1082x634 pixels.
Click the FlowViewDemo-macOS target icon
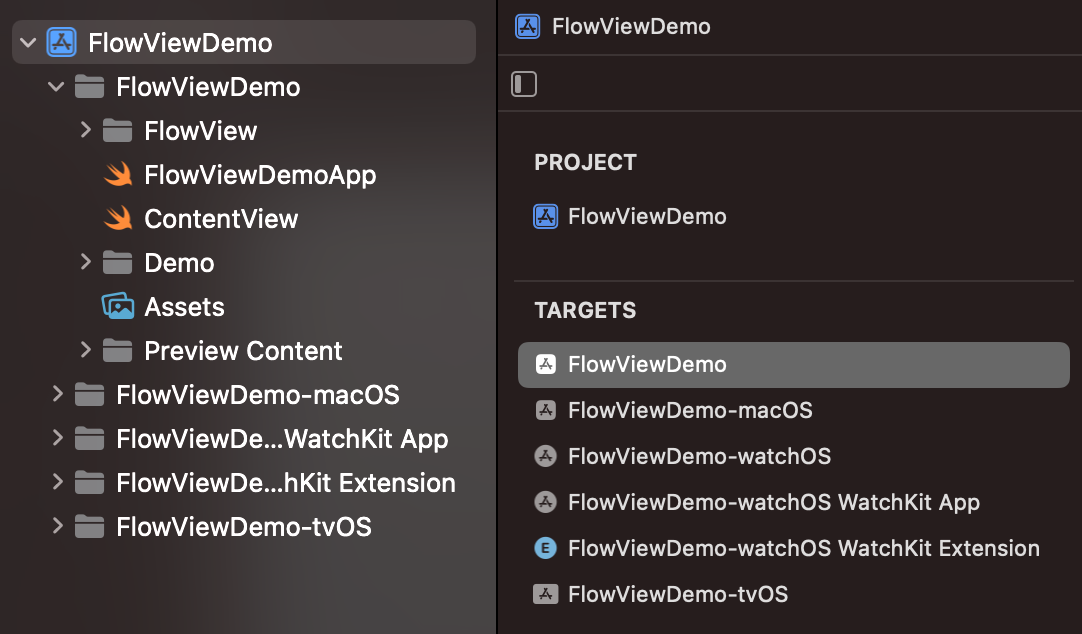point(545,410)
